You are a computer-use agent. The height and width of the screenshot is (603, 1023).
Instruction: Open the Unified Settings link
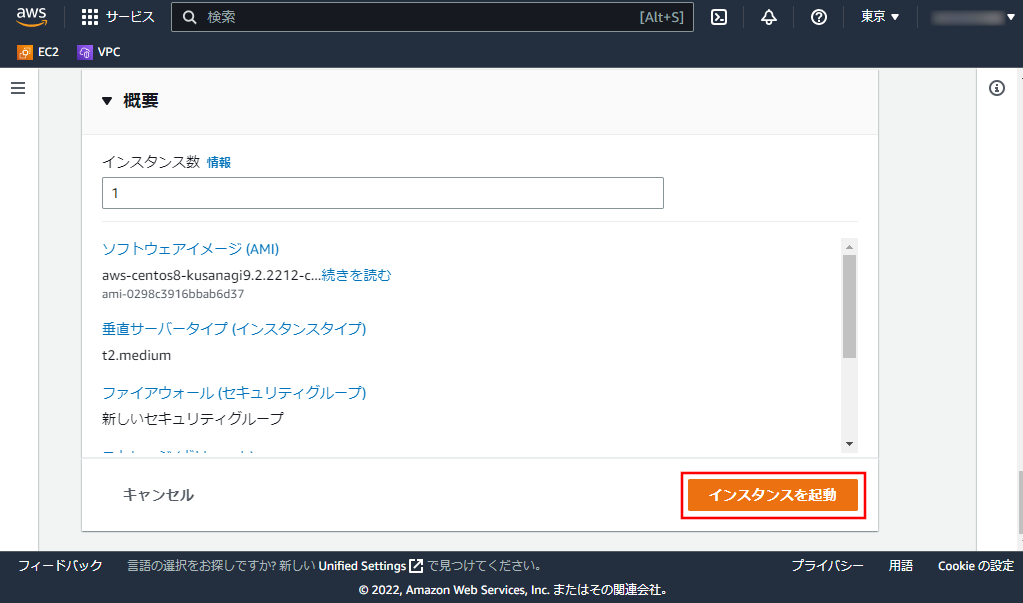[371, 566]
